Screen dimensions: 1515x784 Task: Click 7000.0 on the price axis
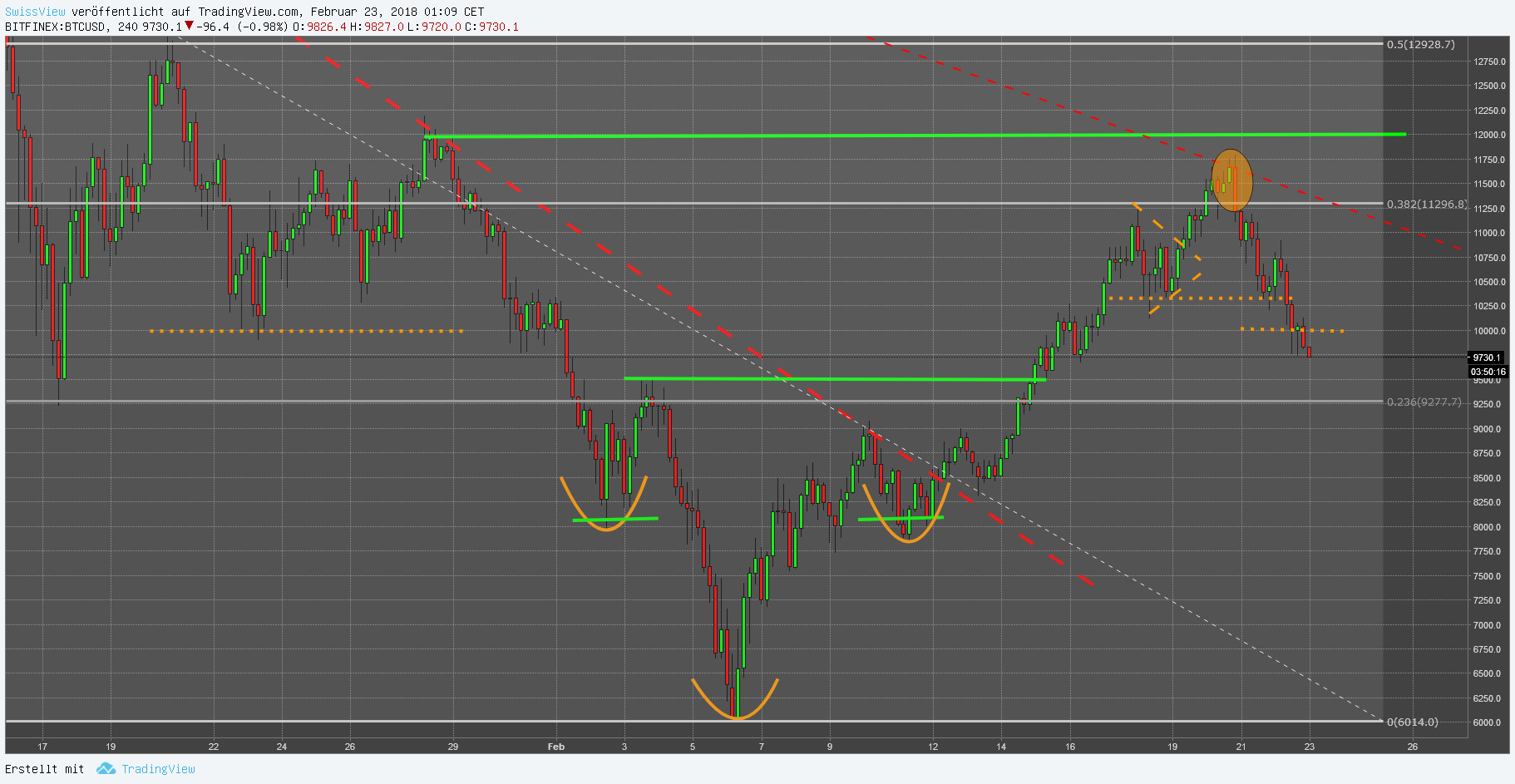coord(1487,625)
